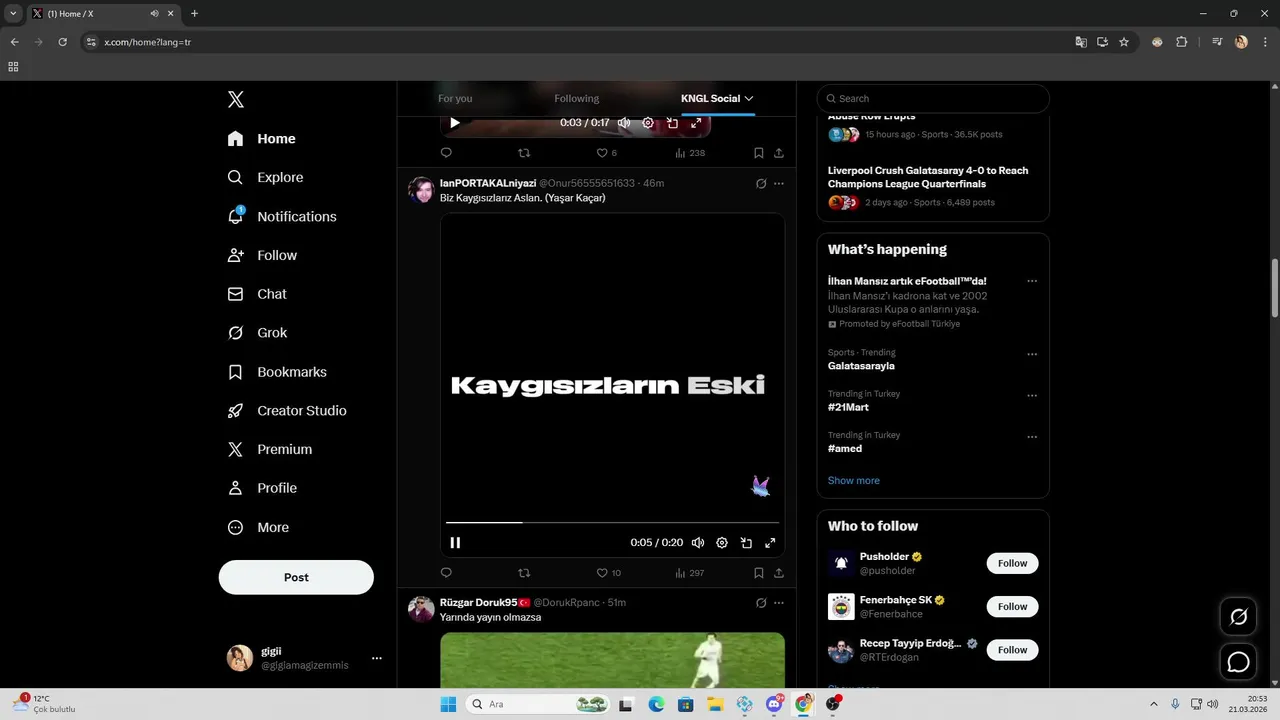Bookmark IanPORTAKALniyazi's post
Image resolution: width=1280 pixels, height=720 pixels.
coord(759,573)
